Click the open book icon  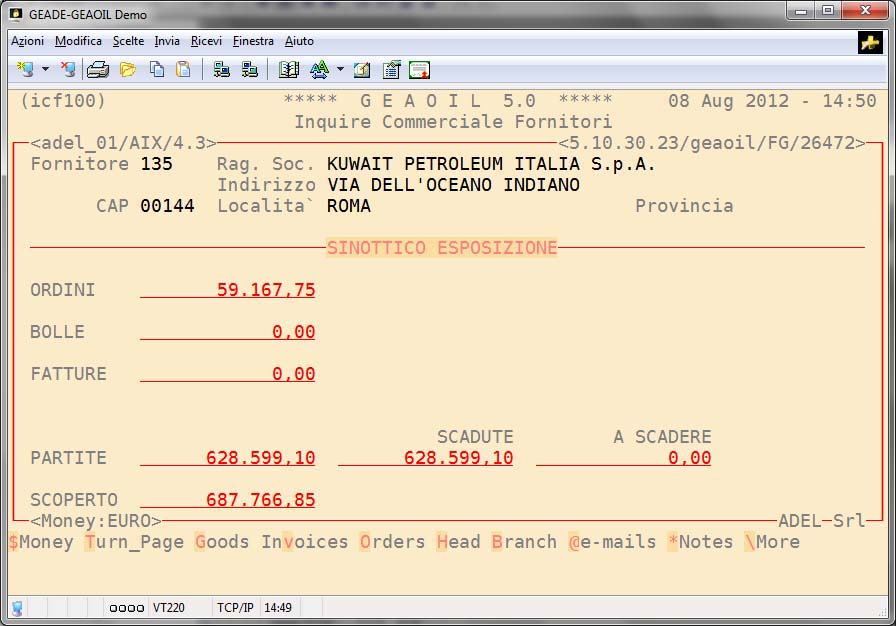pyautogui.click(x=289, y=70)
